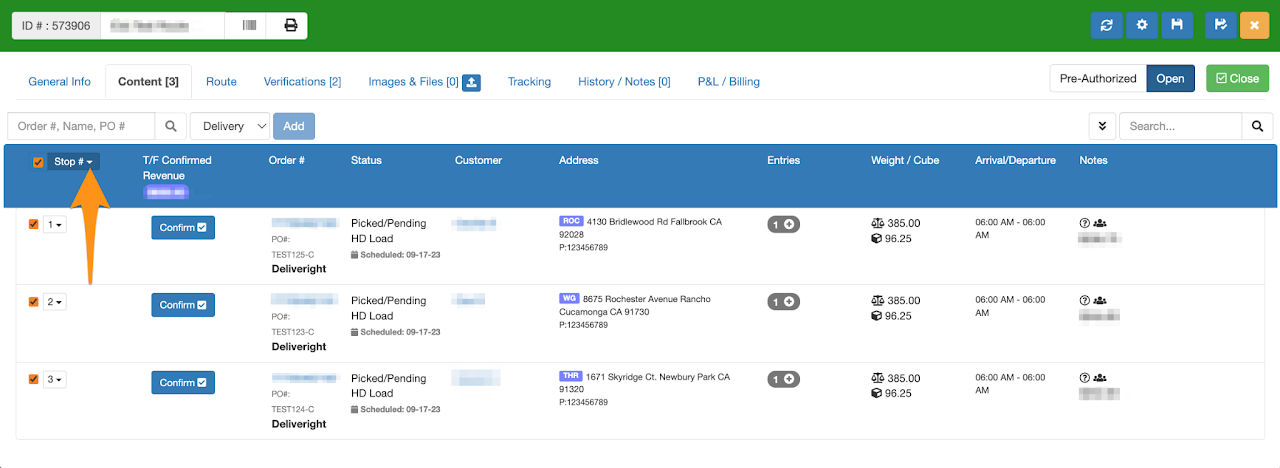
Task: Click the Add button
Action: click(294, 126)
